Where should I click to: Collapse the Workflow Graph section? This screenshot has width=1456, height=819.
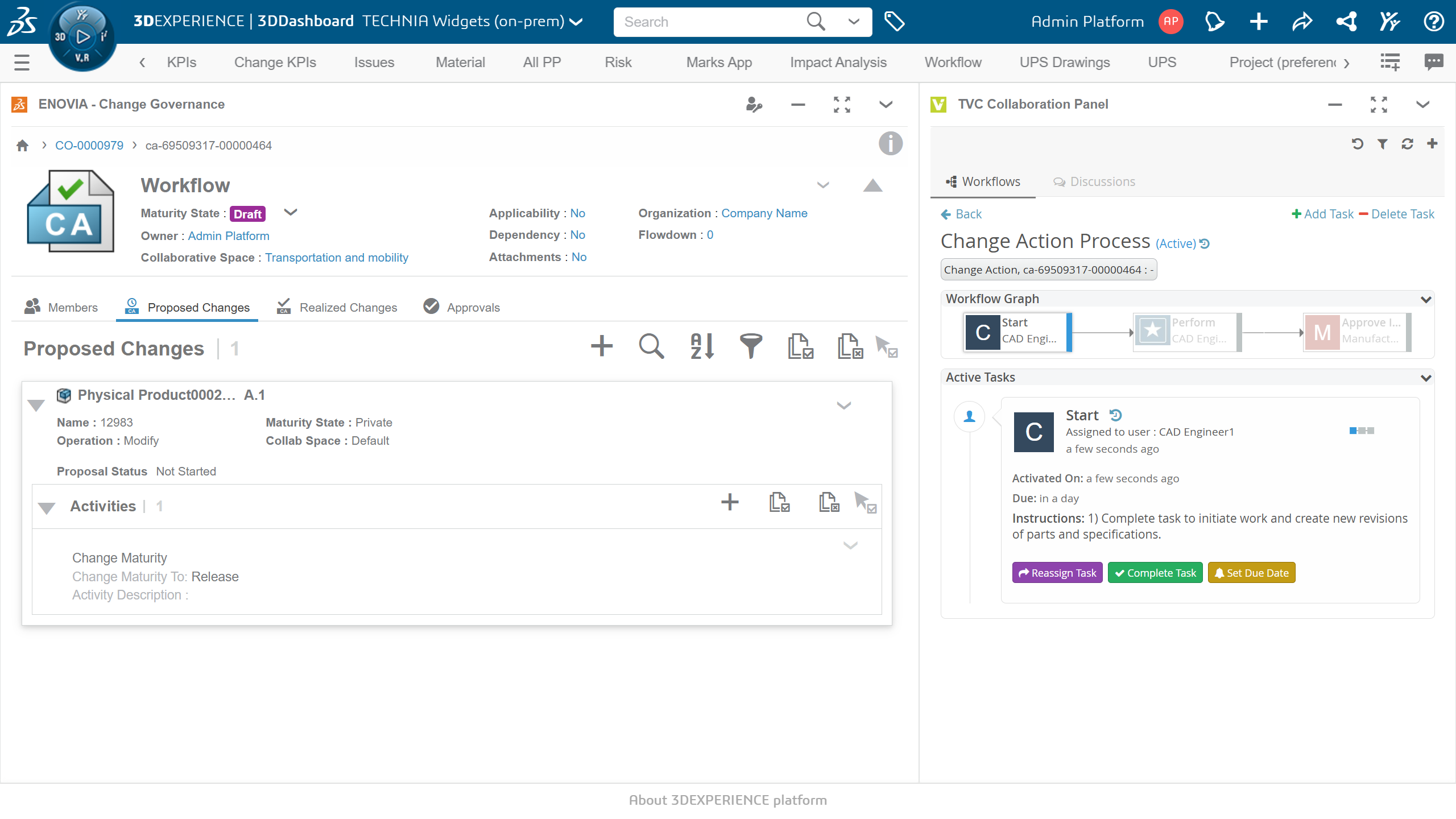click(1426, 299)
